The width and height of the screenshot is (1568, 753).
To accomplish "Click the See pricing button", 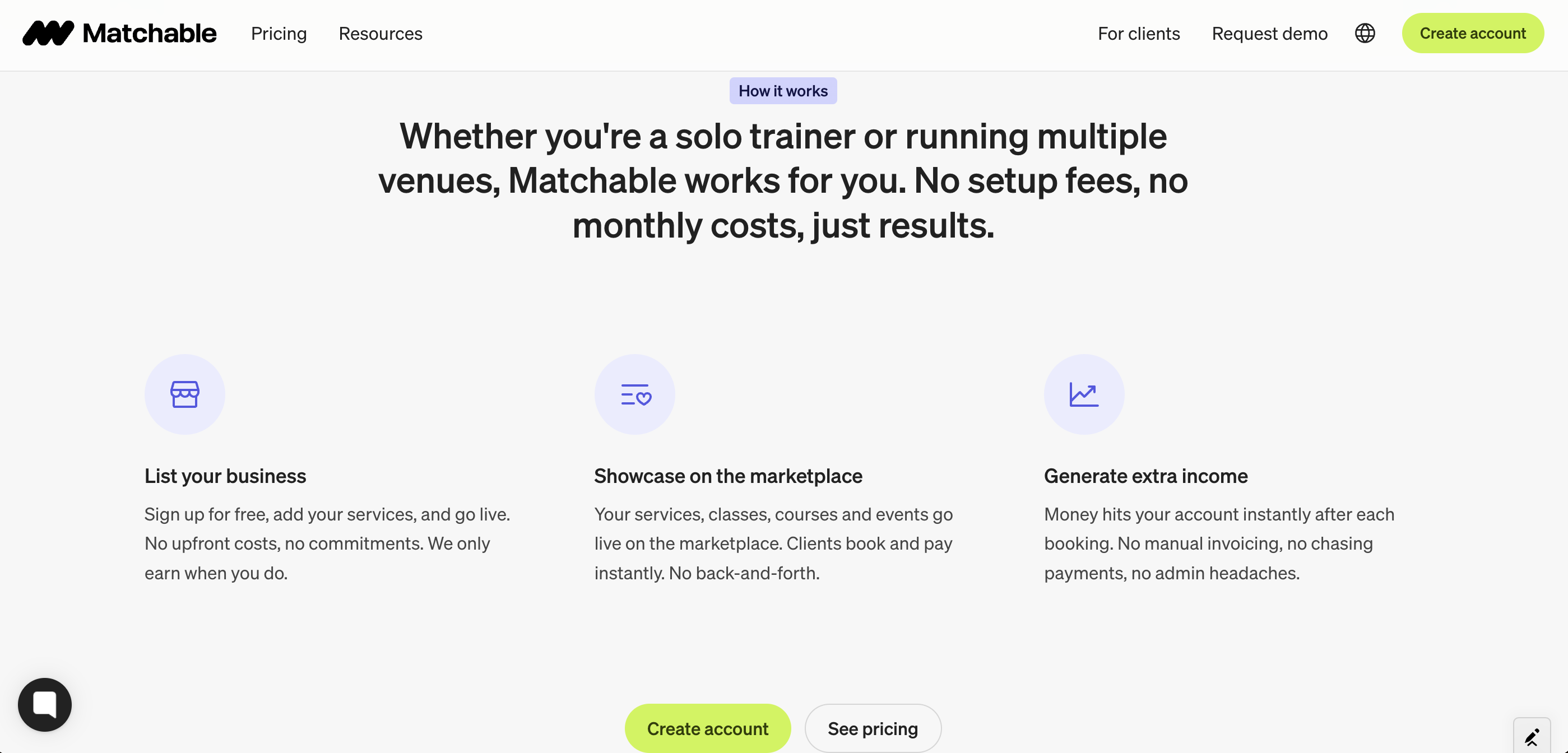I will point(872,728).
